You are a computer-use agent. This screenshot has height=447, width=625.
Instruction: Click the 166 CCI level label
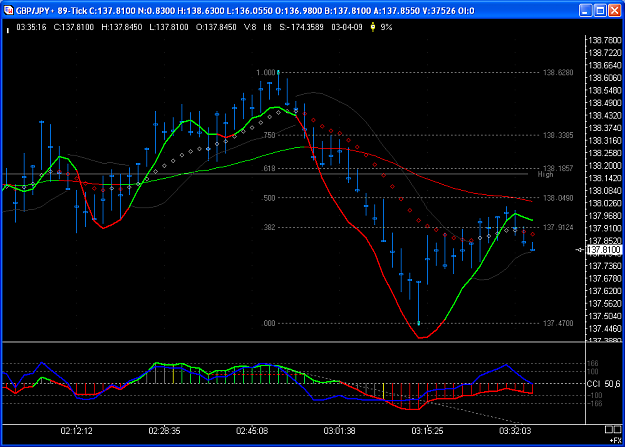pos(593,363)
